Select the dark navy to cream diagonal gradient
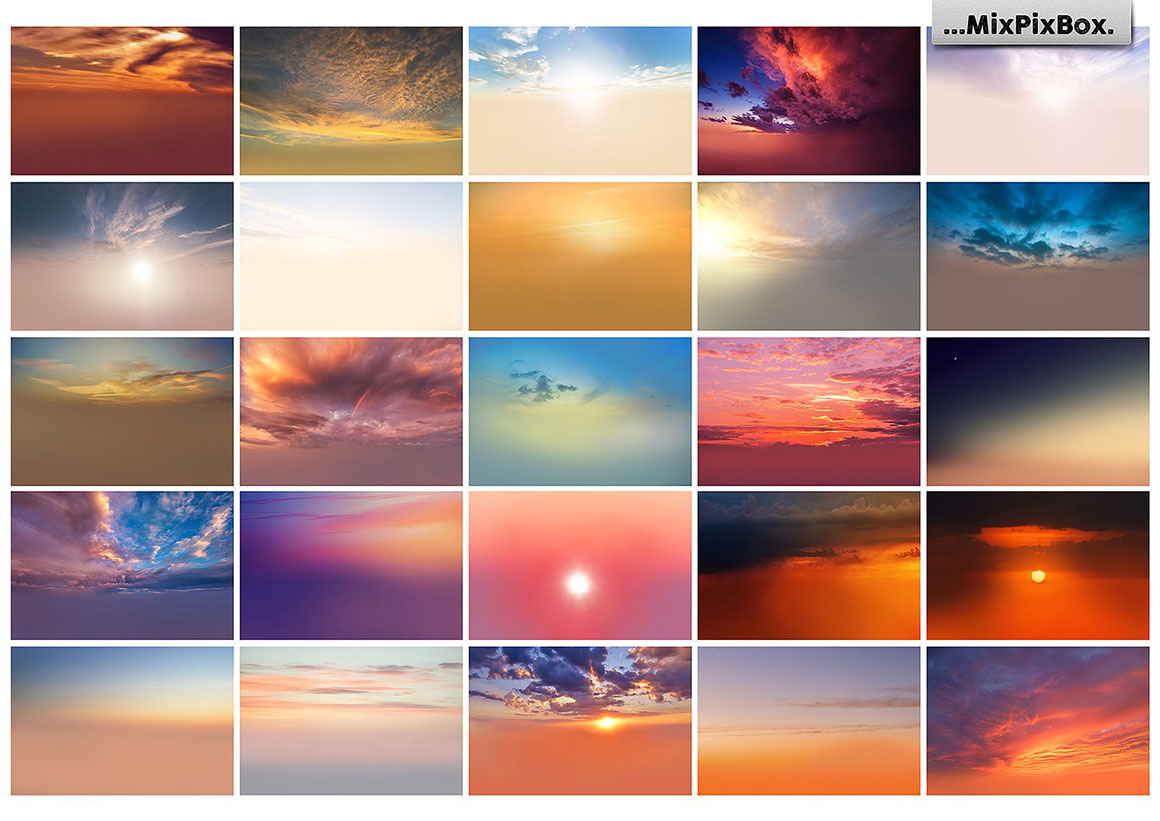 point(1038,411)
